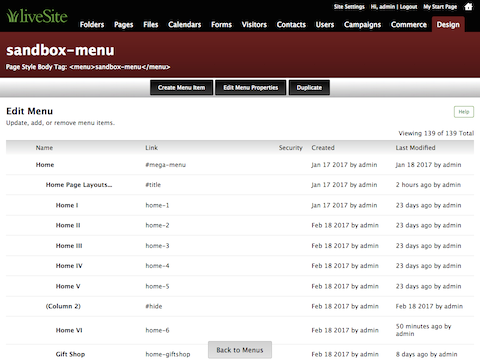Go to the Files tab
The height and width of the screenshot is (360, 480).
(x=151, y=25)
